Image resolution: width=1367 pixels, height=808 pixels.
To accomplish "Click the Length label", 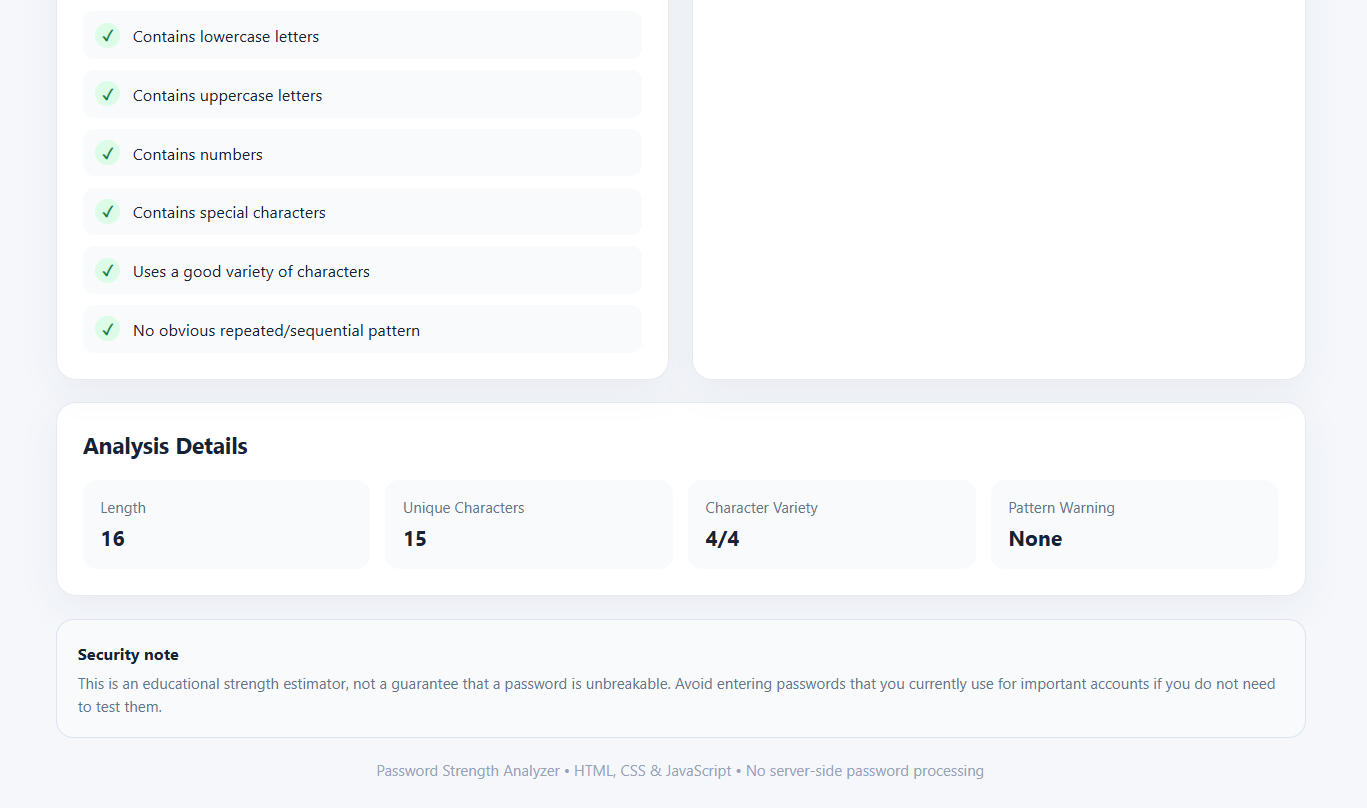I will pos(123,508).
